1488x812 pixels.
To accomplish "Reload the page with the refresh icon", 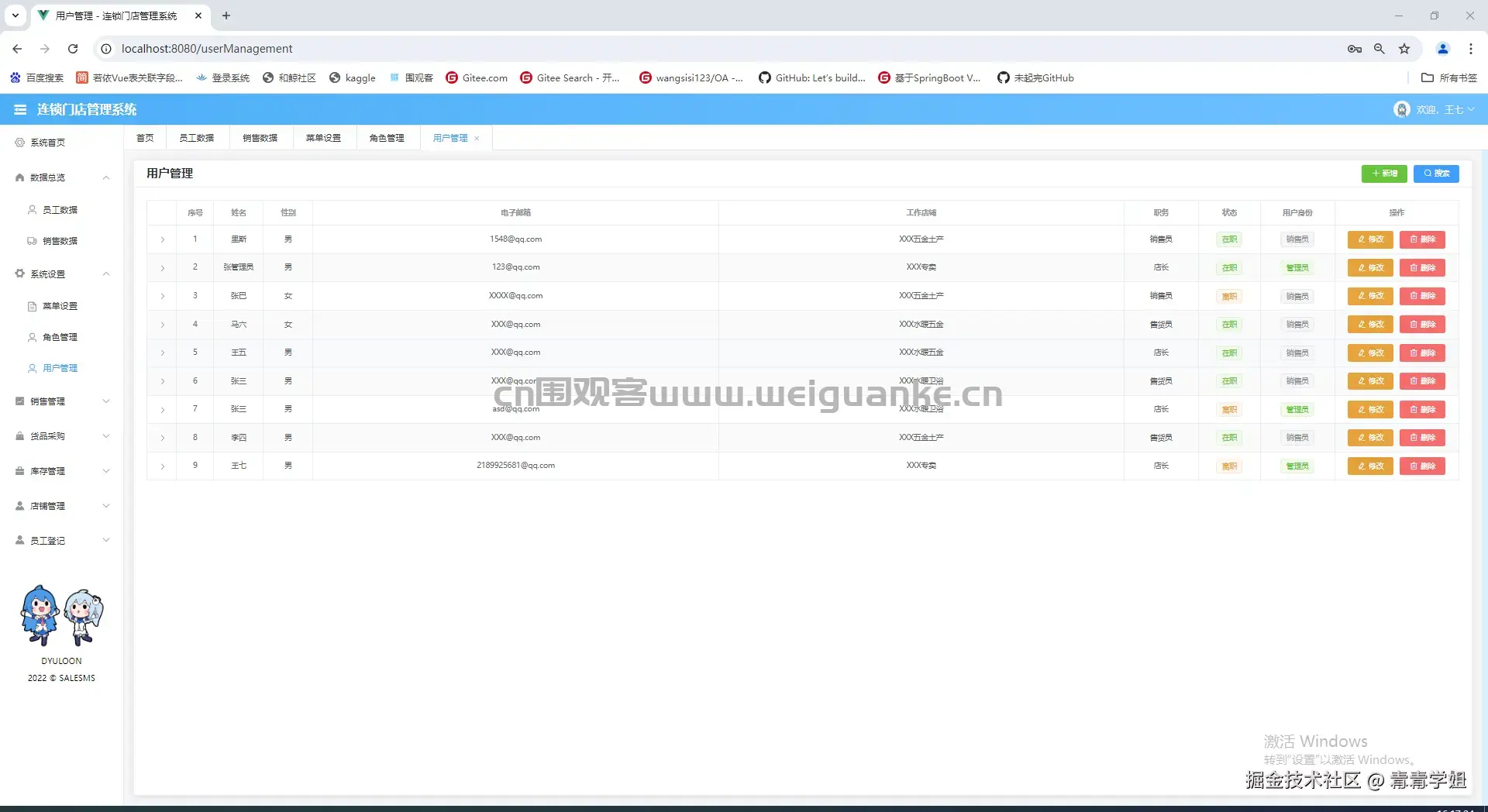I will coord(73,49).
